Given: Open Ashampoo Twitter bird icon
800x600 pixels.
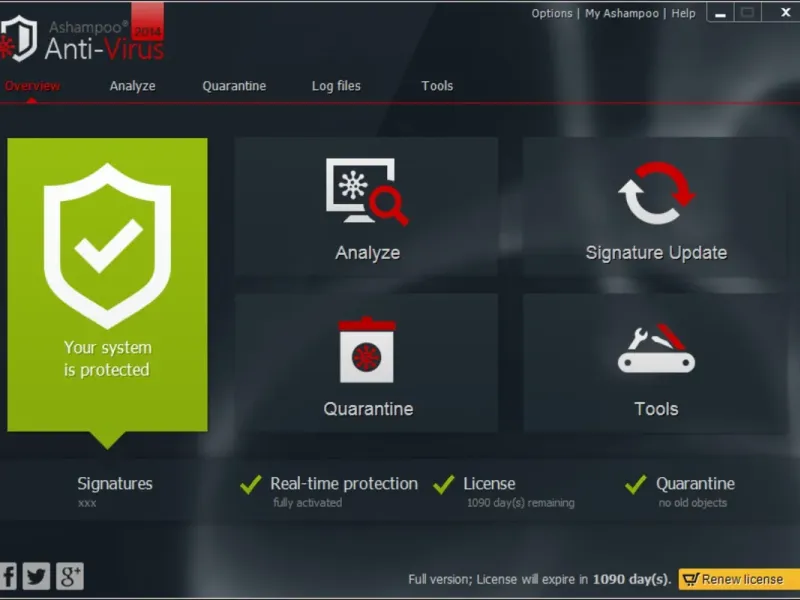Looking at the screenshot, I should pyautogui.click(x=36, y=576).
